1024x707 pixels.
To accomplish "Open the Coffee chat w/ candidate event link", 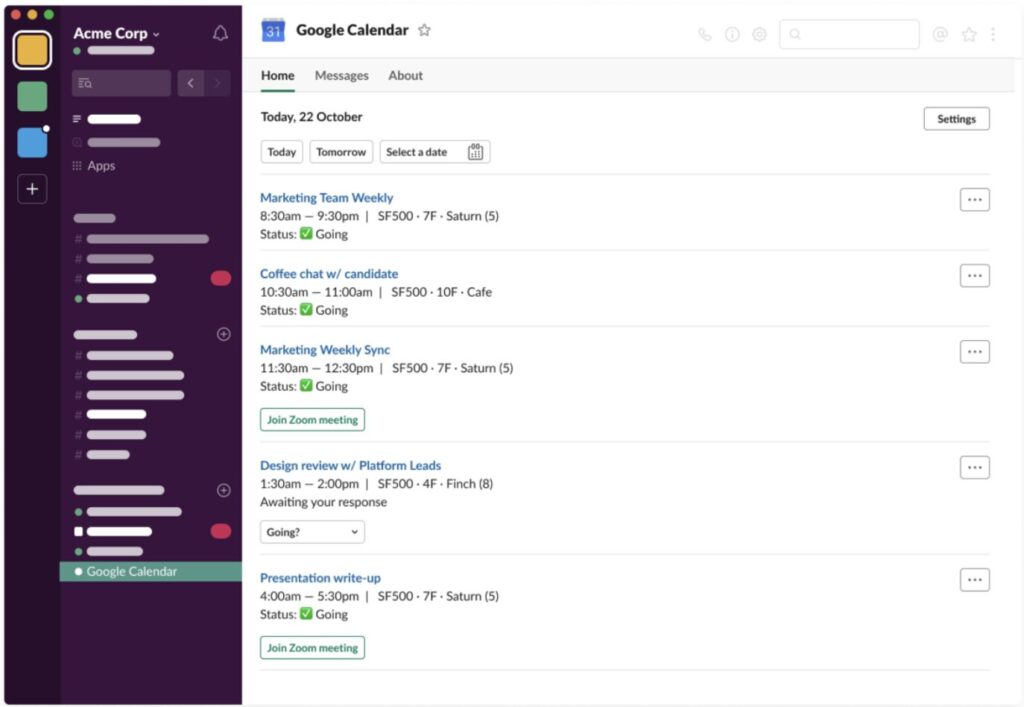I will pyautogui.click(x=329, y=274).
